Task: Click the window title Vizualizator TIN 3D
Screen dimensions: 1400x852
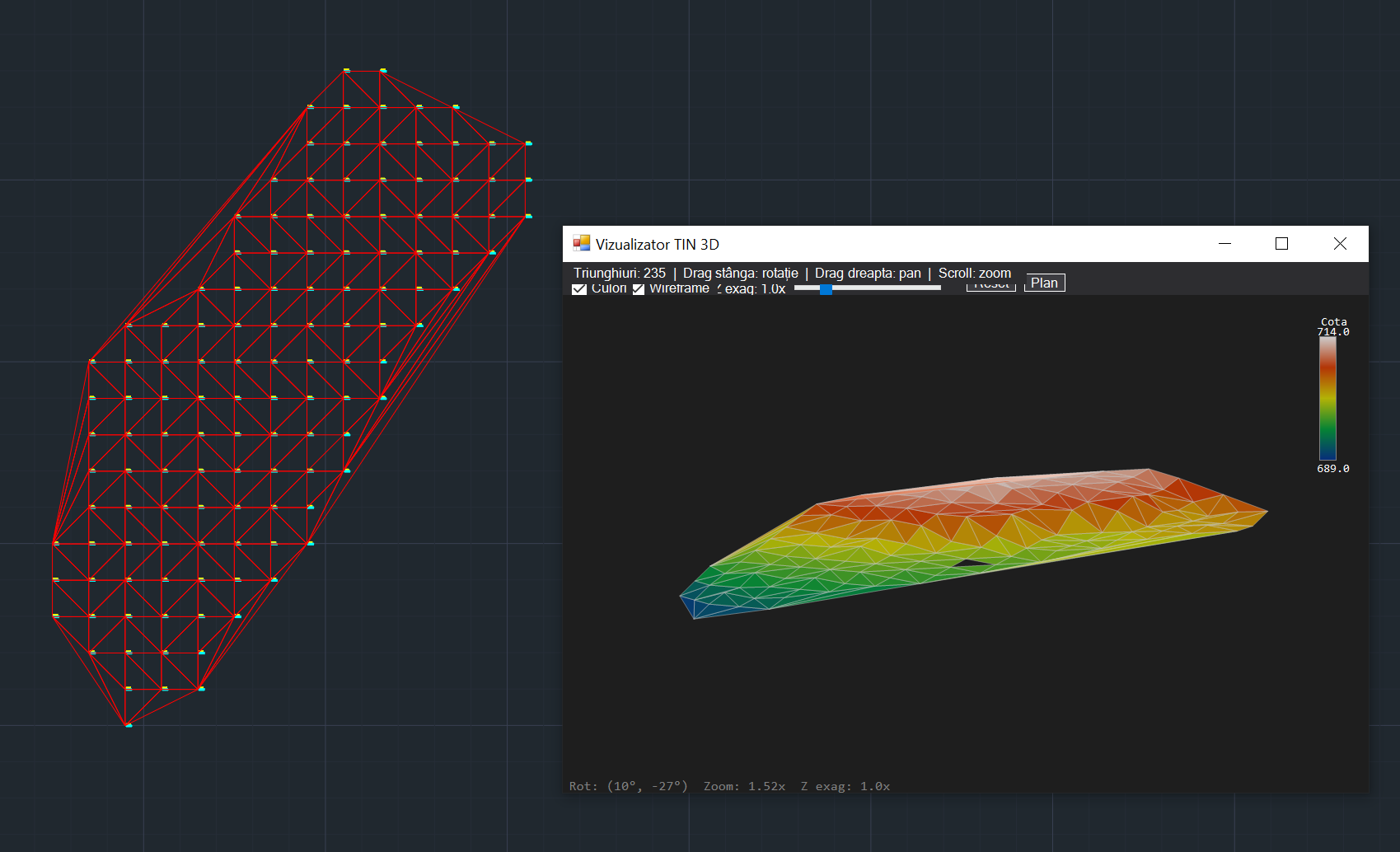Action: (x=657, y=244)
